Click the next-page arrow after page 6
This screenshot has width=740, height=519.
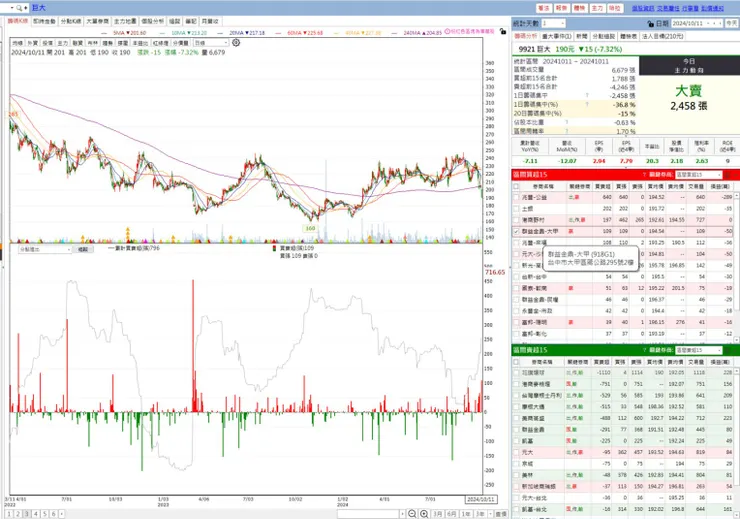[61, 514]
